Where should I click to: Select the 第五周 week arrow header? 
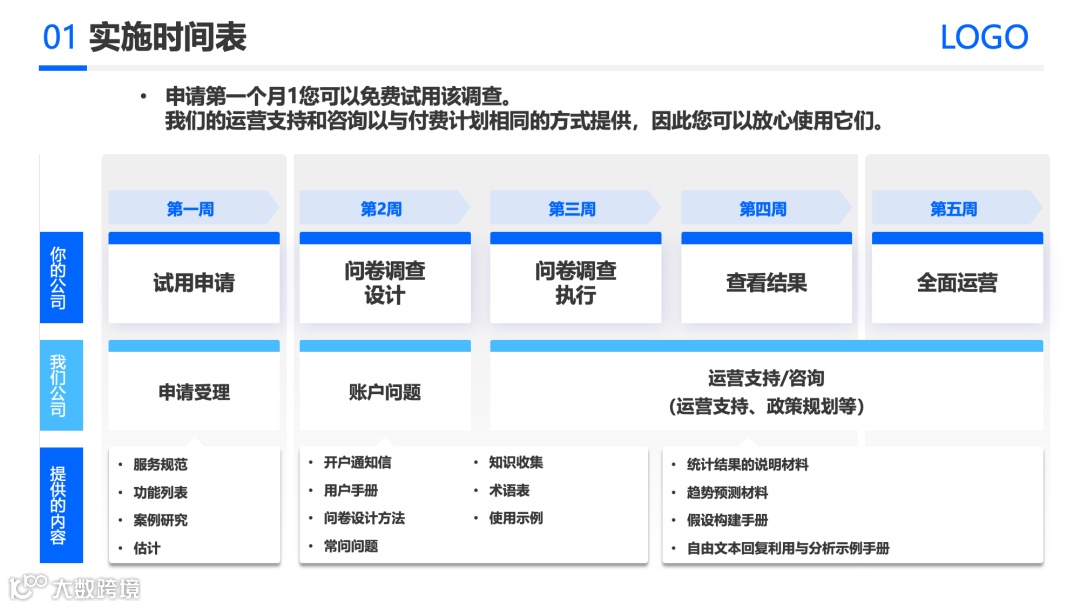point(957,208)
